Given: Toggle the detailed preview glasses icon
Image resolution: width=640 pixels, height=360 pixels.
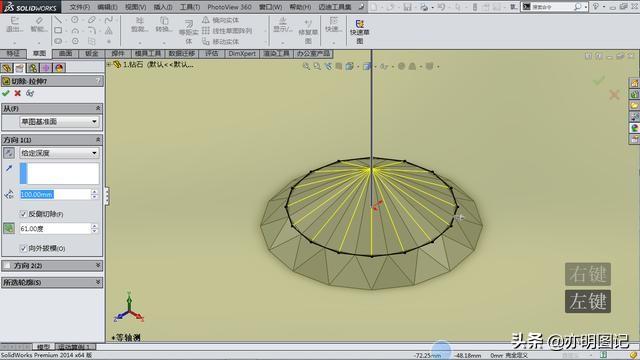Looking at the screenshot, I should click(x=30, y=93).
